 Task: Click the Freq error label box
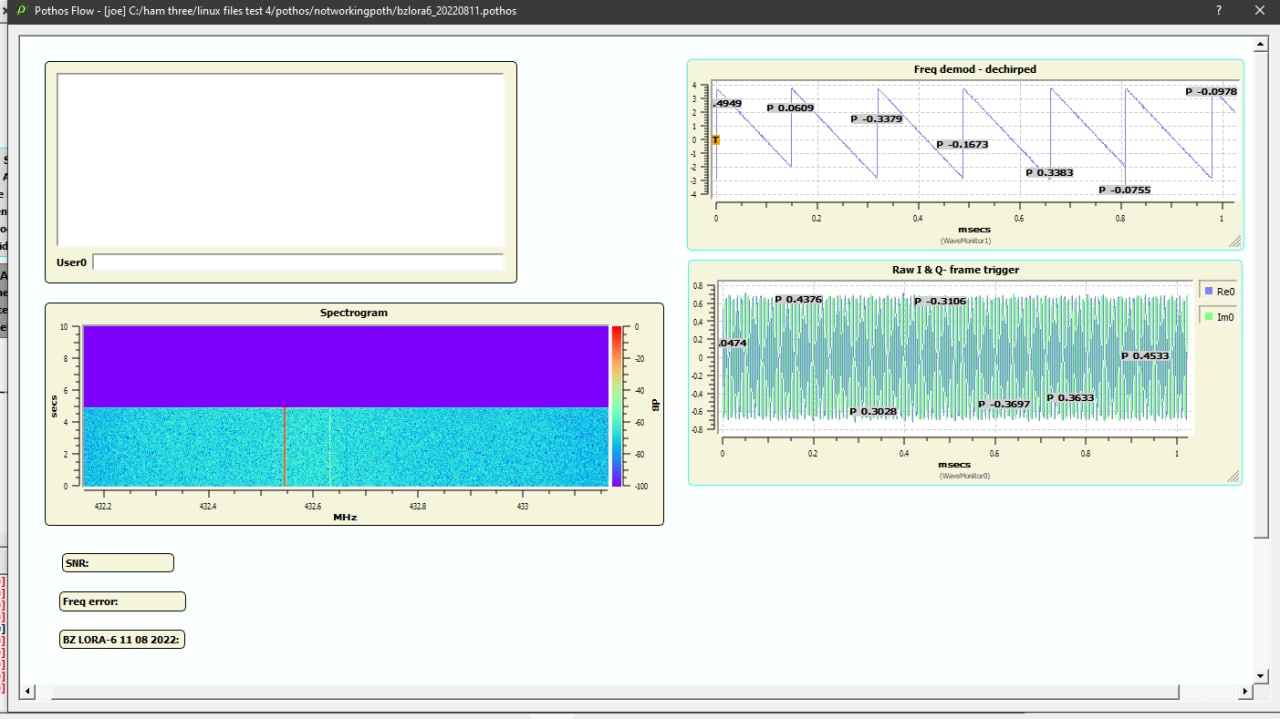click(123, 601)
